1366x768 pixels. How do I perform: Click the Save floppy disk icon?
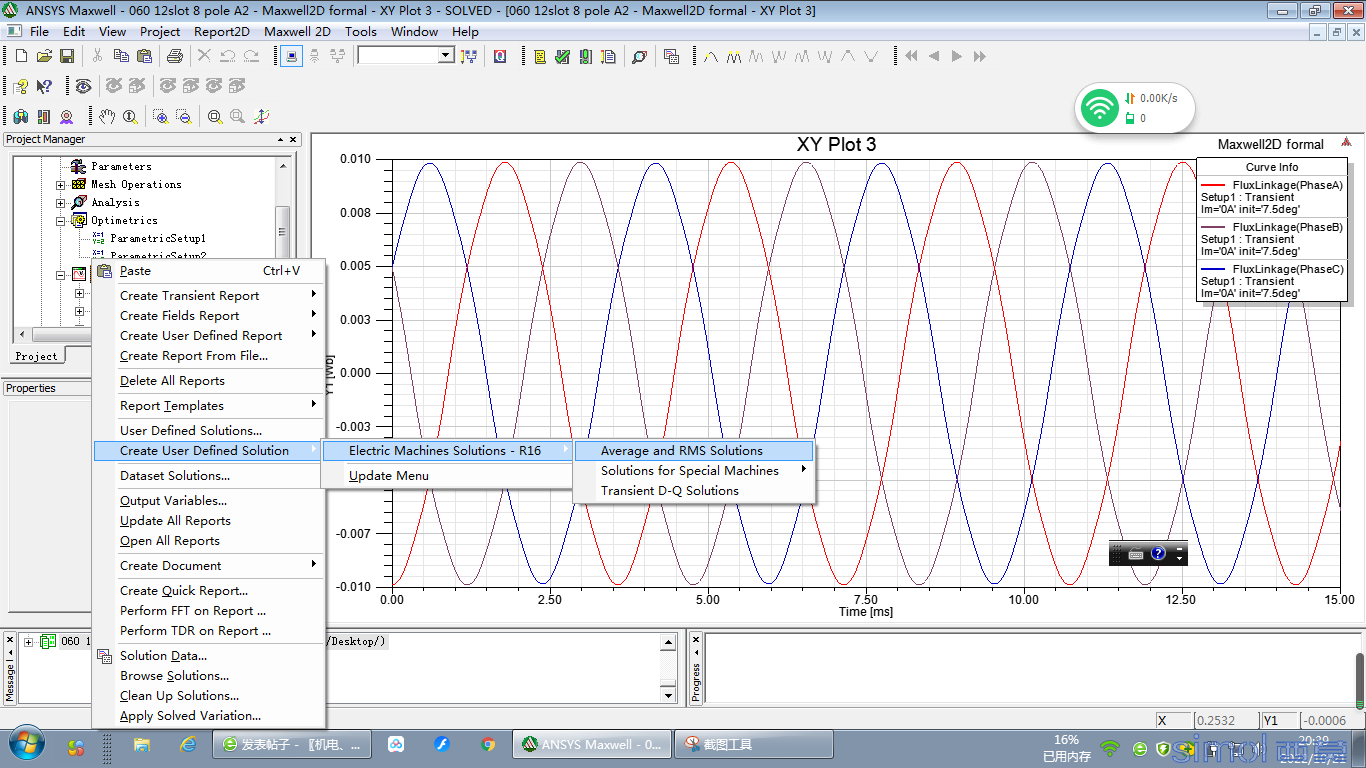point(66,56)
